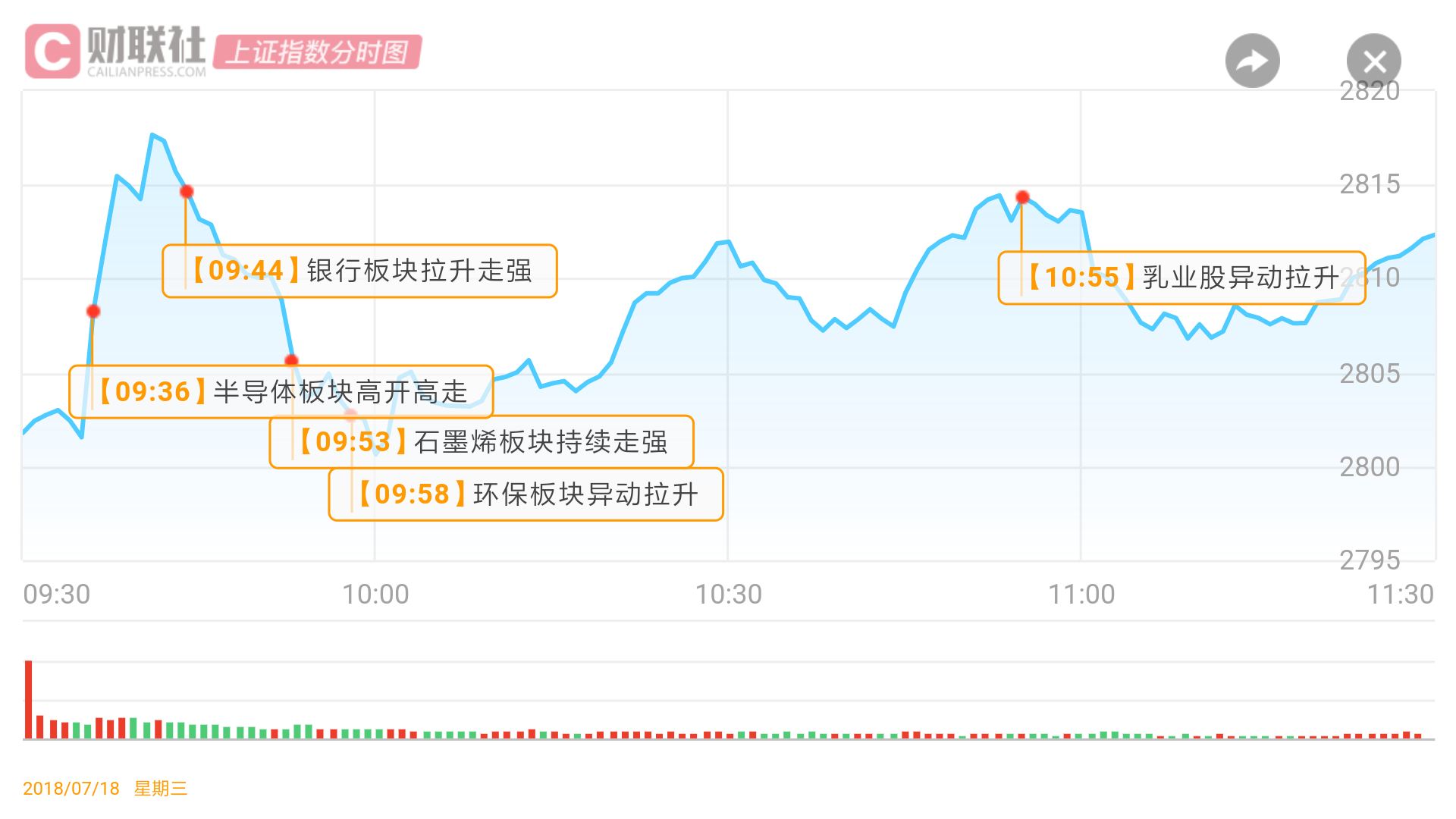Close the chart with the X icon
1456x819 pixels.
click(1373, 61)
